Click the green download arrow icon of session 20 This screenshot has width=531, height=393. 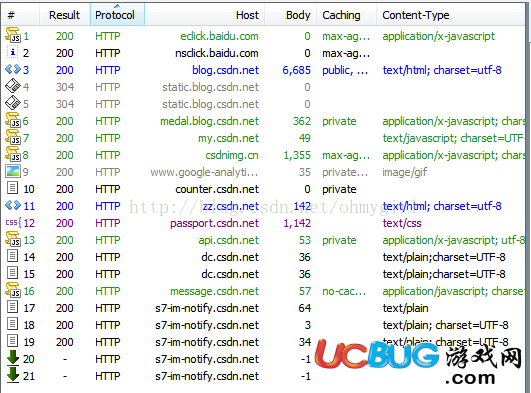point(13,358)
